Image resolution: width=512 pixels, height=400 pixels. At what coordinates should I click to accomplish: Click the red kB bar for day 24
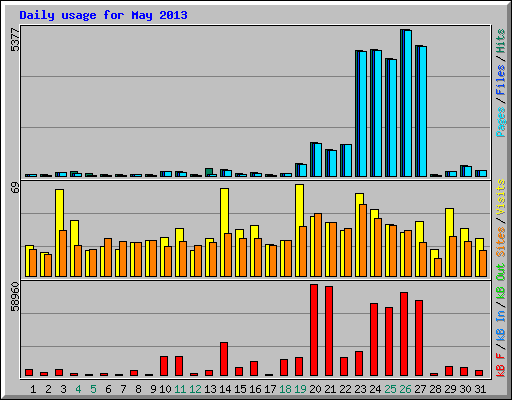point(374,339)
